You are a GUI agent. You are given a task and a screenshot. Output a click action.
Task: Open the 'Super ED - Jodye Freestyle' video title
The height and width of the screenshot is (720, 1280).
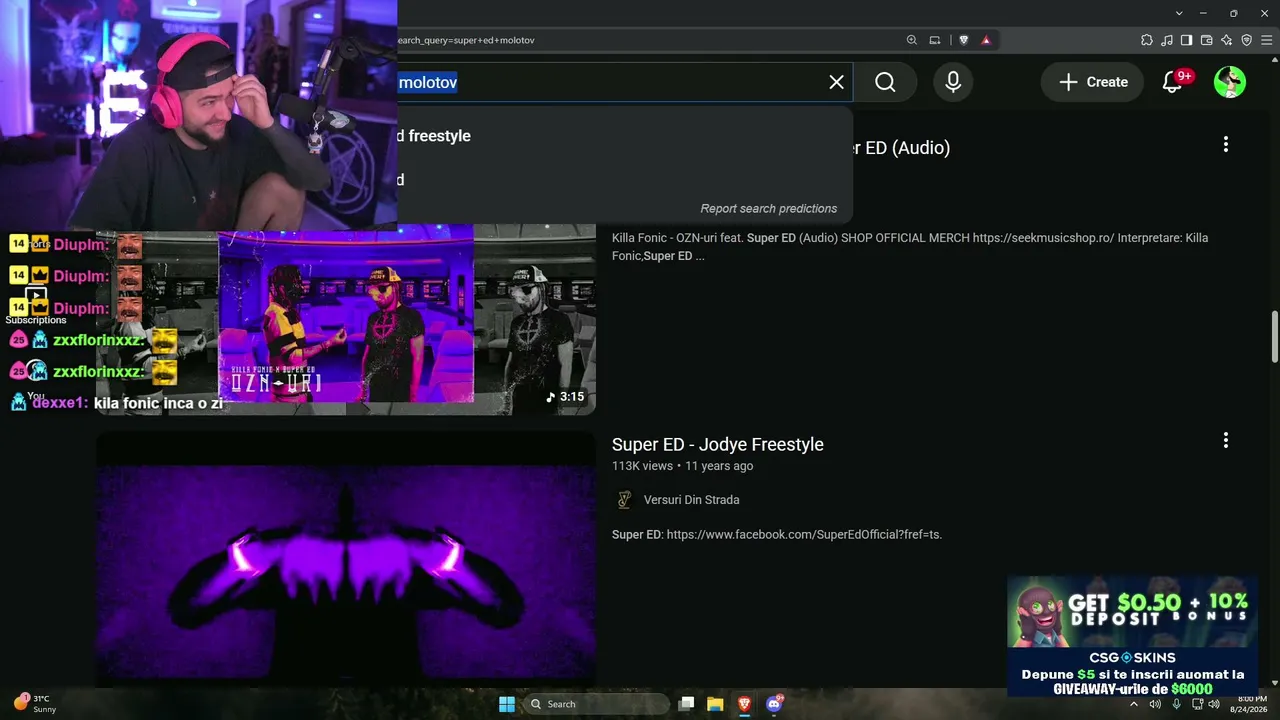point(718,444)
